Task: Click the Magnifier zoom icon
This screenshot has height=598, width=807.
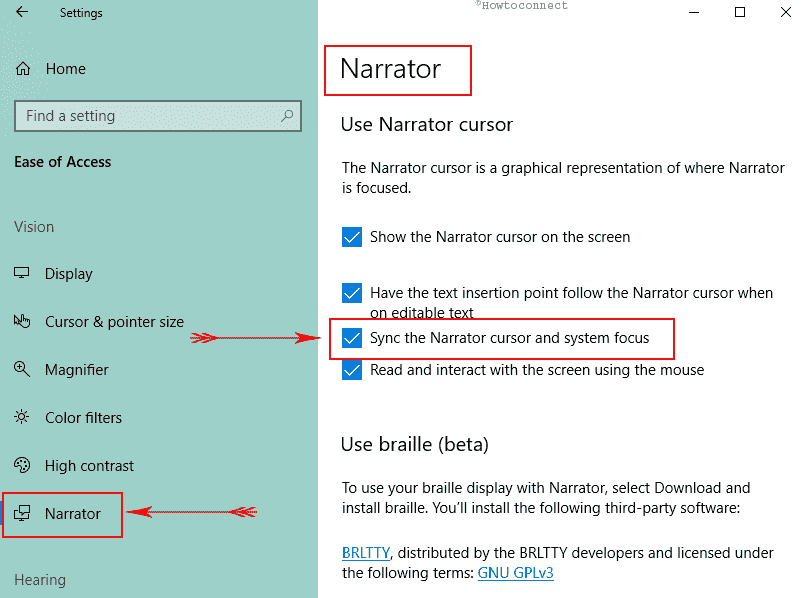Action: 22,369
